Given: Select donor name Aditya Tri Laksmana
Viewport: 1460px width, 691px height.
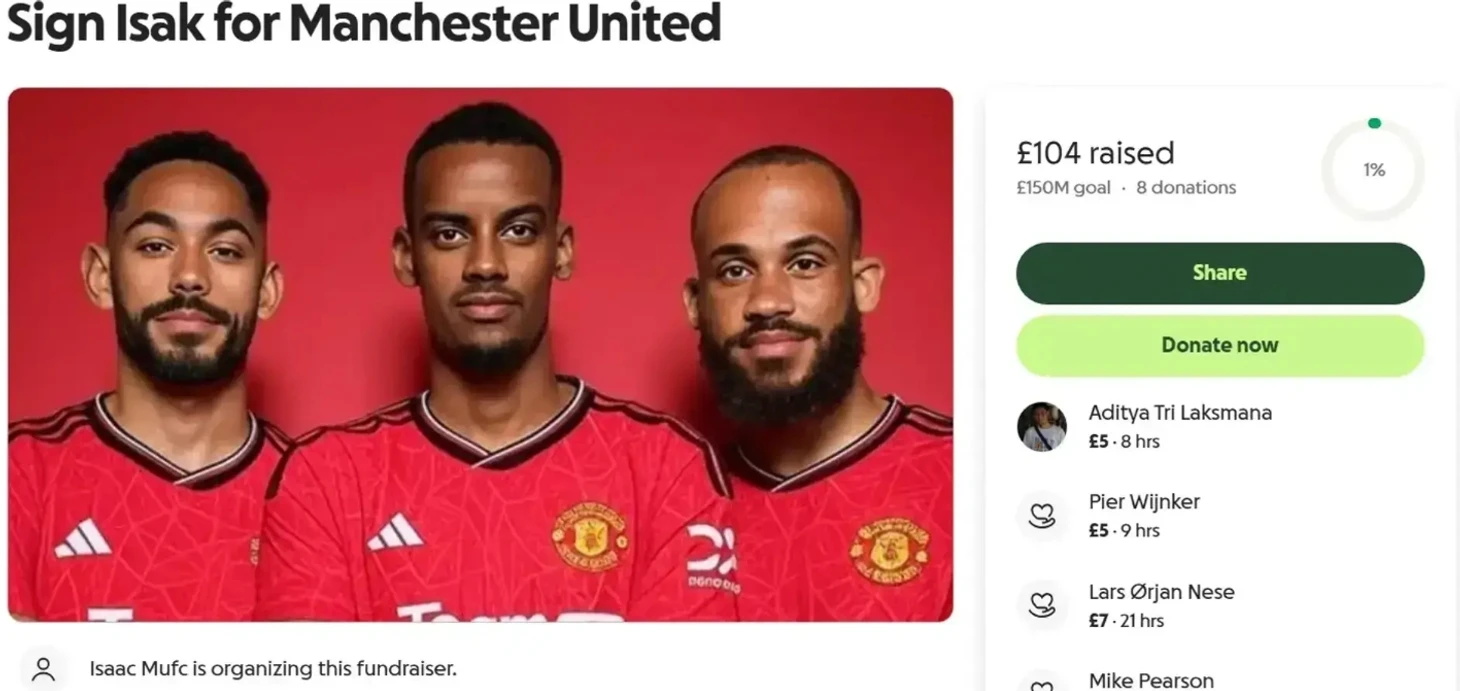Looking at the screenshot, I should (1180, 413).
